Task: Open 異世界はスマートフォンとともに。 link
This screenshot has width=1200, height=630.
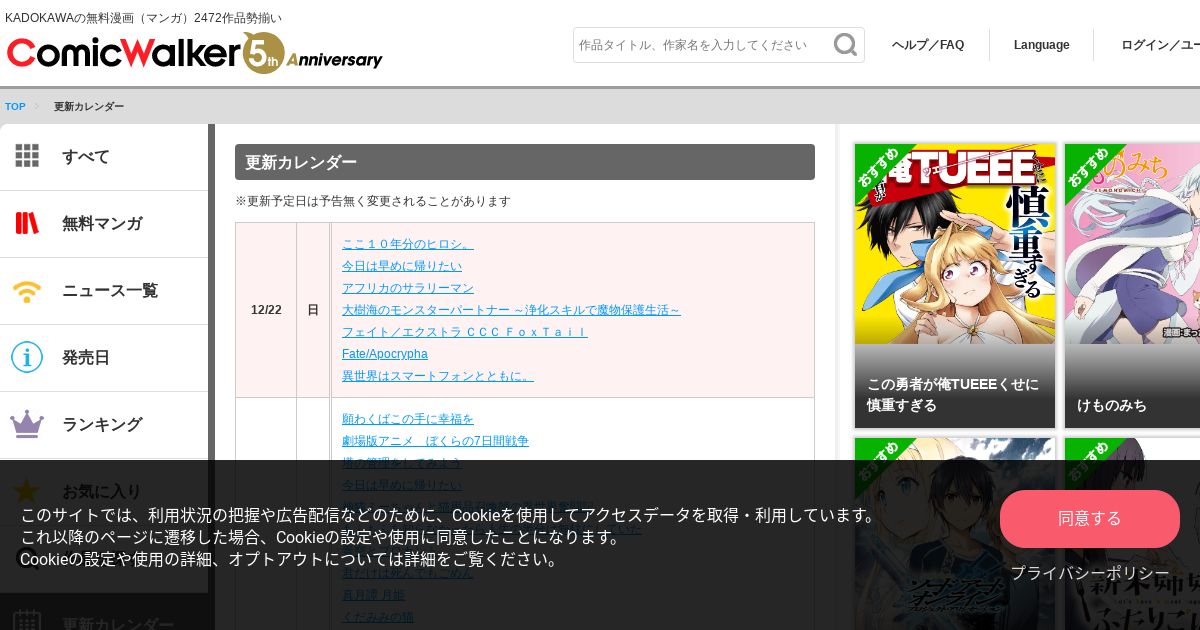Action: 438,376
